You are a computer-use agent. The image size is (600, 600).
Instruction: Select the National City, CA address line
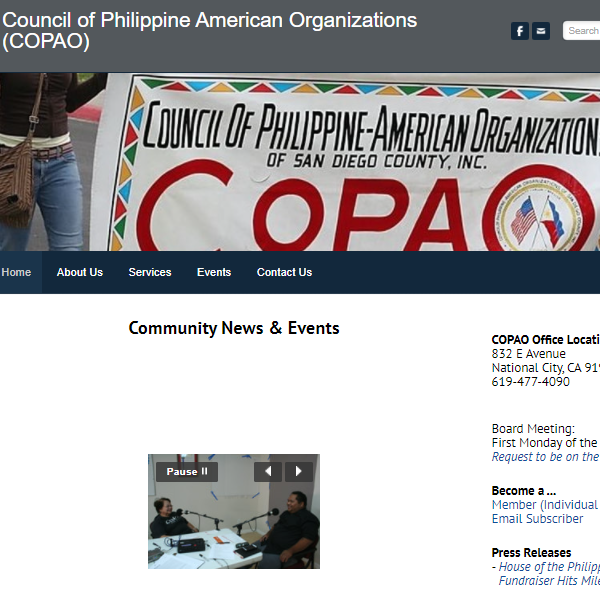546,368
